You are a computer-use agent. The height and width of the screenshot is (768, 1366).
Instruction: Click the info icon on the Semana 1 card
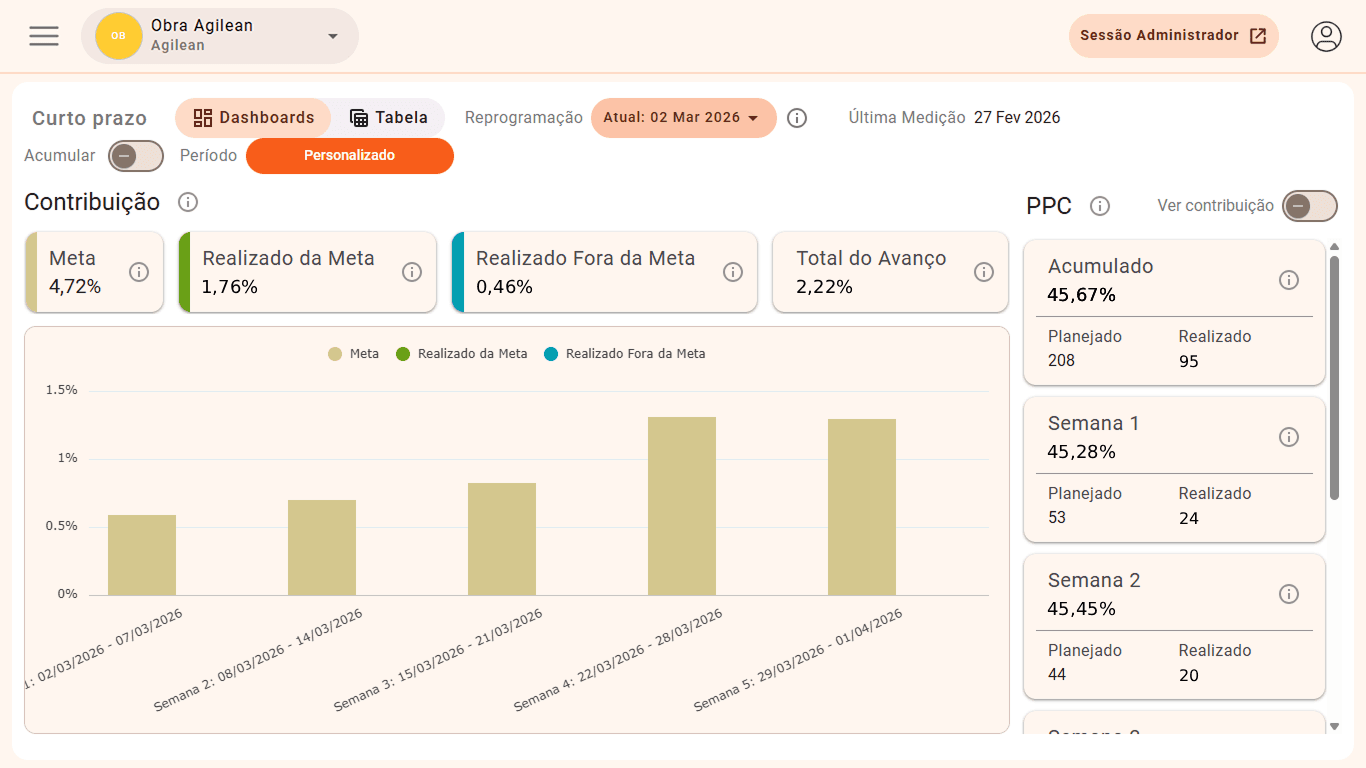(x=1289, y=437)
